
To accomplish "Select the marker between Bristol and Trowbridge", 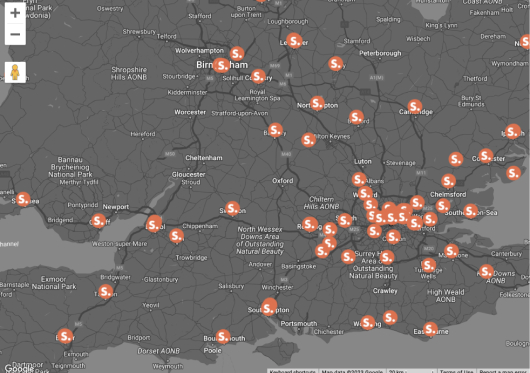I will (x=176, y=235).
